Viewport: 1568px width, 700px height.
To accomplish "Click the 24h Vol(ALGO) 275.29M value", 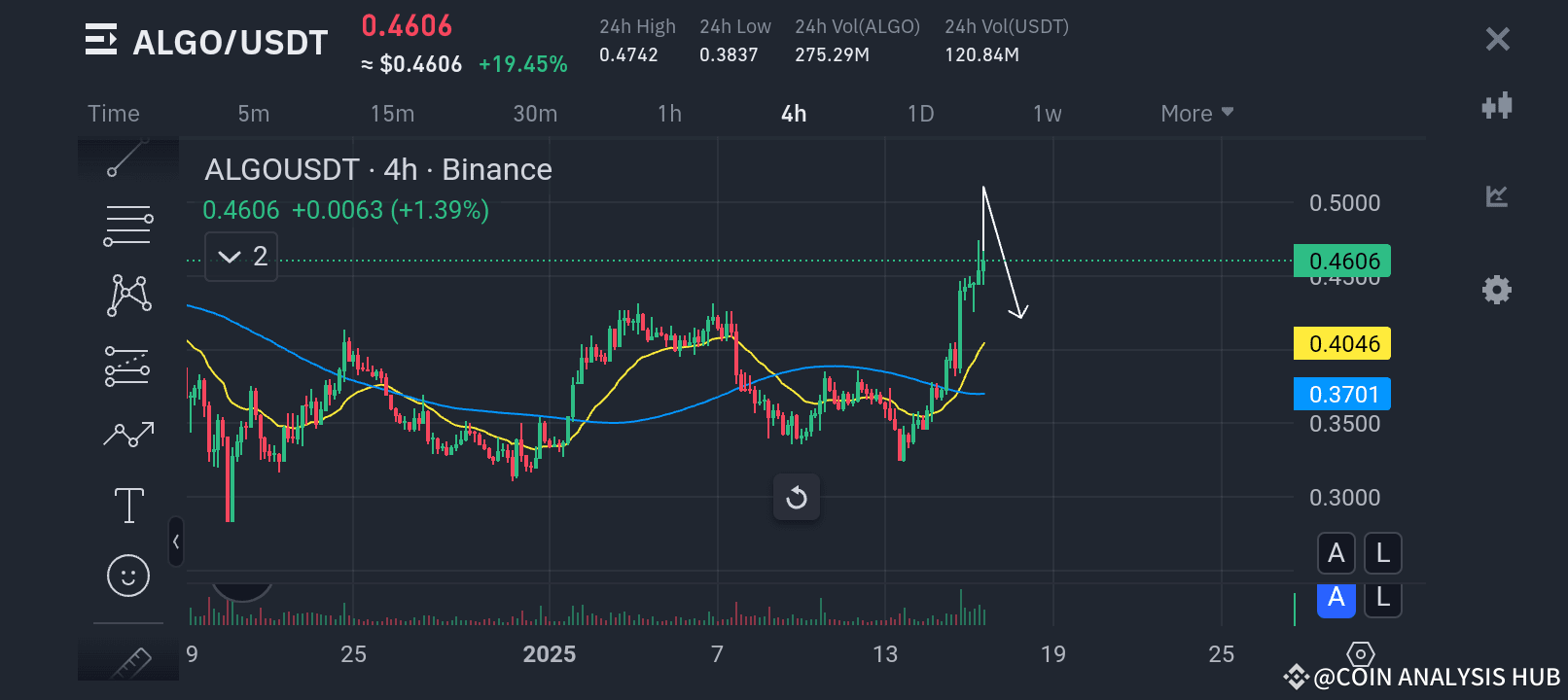I will tap(832, 55).
